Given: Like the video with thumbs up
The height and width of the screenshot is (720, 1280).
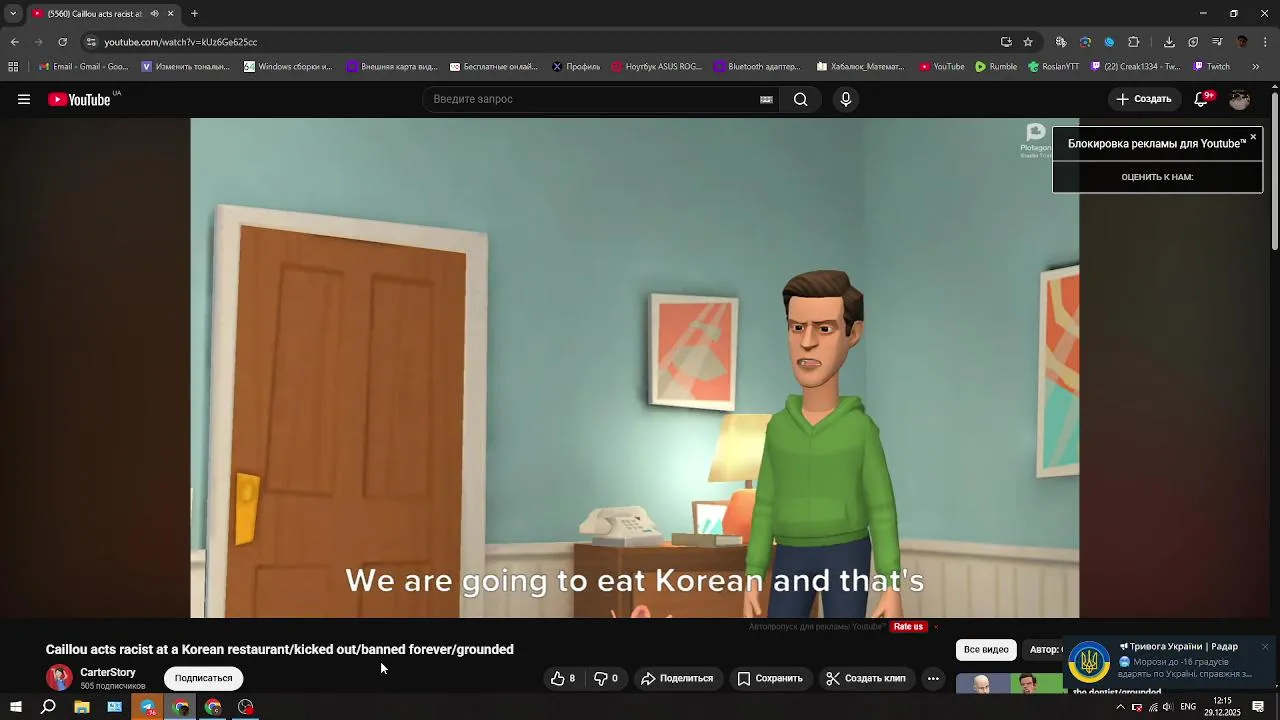Looking at the screenshot, I should tap(563, 678).
